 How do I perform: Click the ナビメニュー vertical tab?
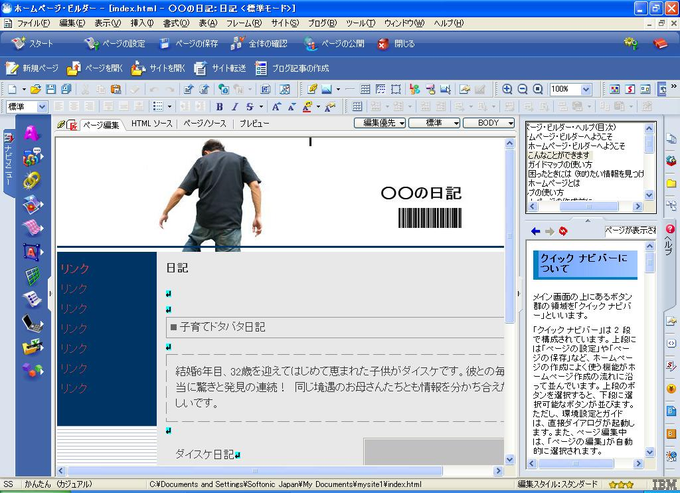click(8, 161)
